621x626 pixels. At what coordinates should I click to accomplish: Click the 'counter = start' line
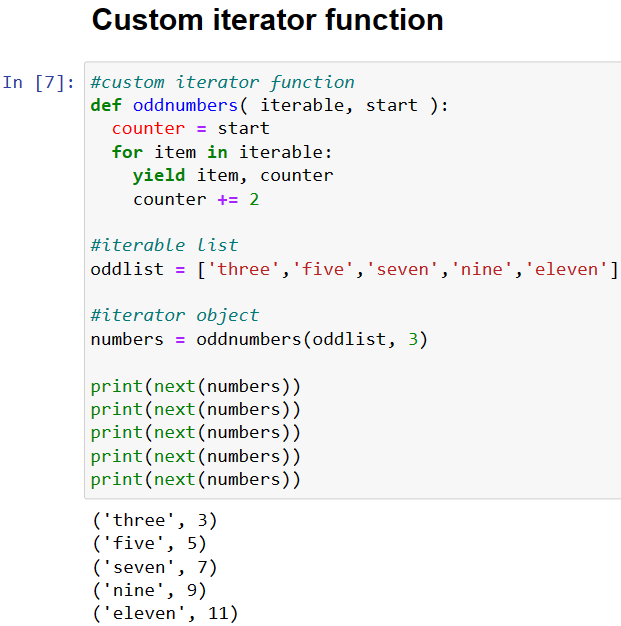pos(190,129)
